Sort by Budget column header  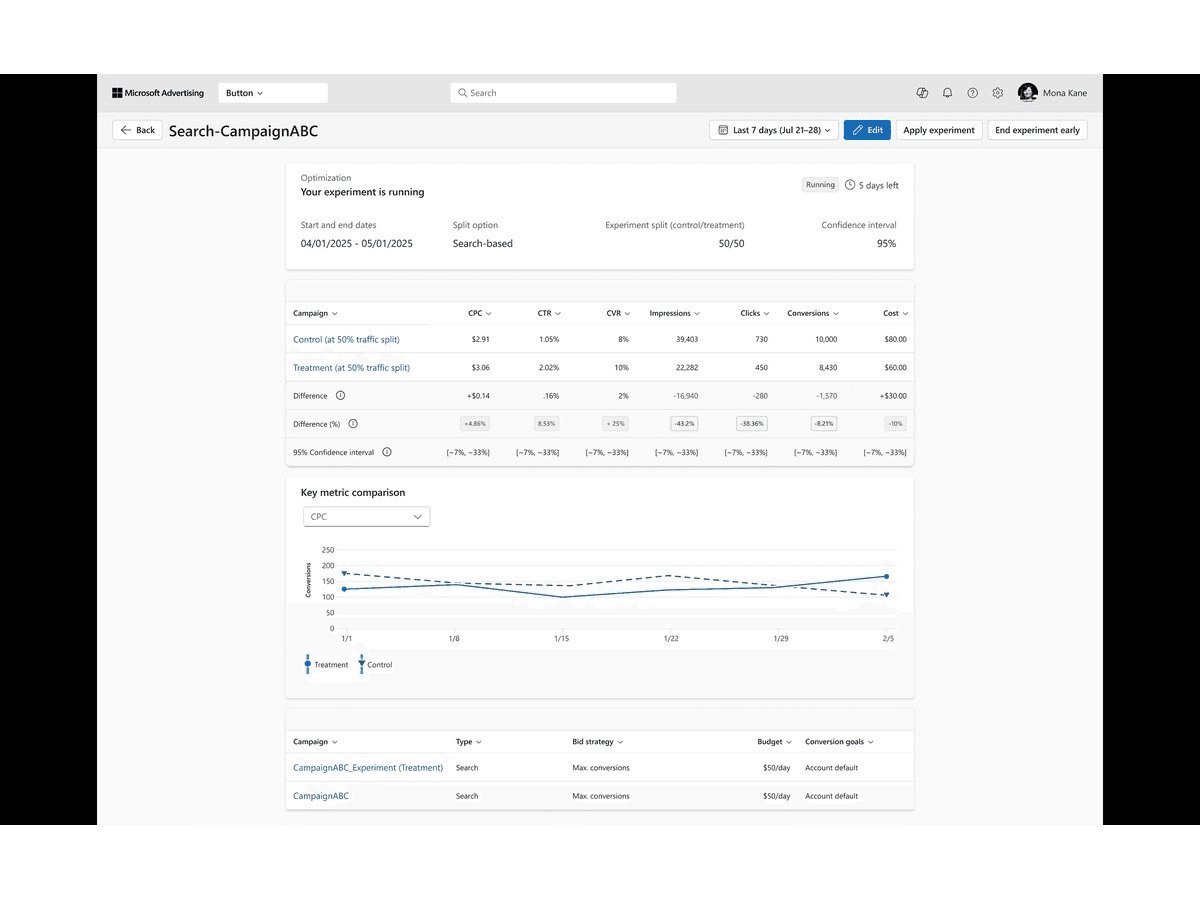click(775, 742)
